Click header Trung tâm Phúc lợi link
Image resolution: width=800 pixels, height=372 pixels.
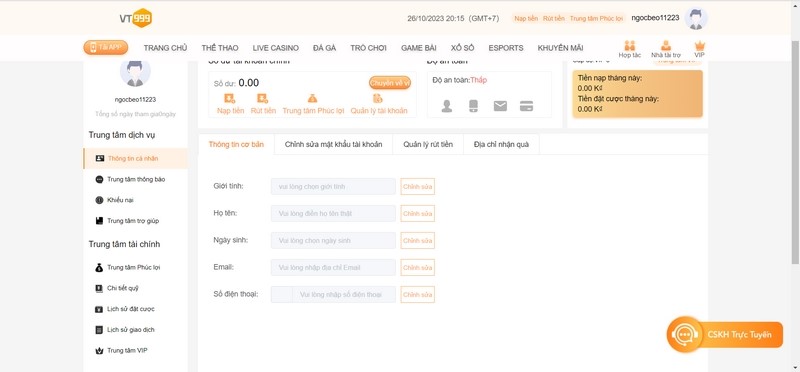(596, 18)
